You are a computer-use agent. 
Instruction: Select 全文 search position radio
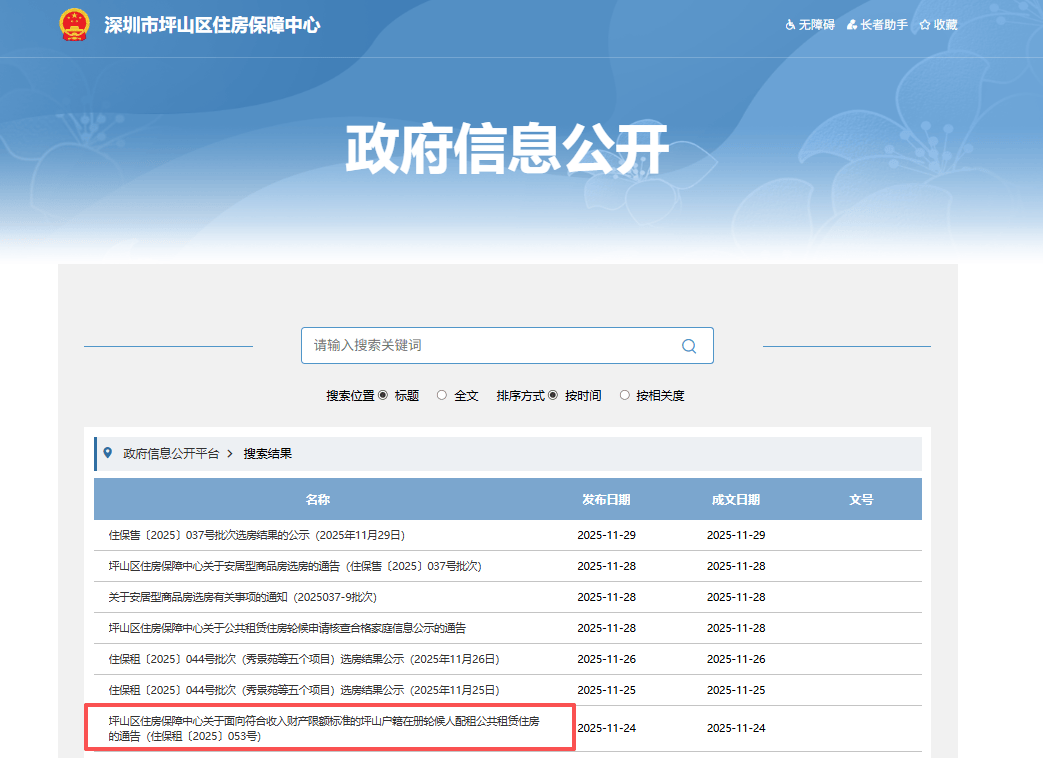click(442, 395)
